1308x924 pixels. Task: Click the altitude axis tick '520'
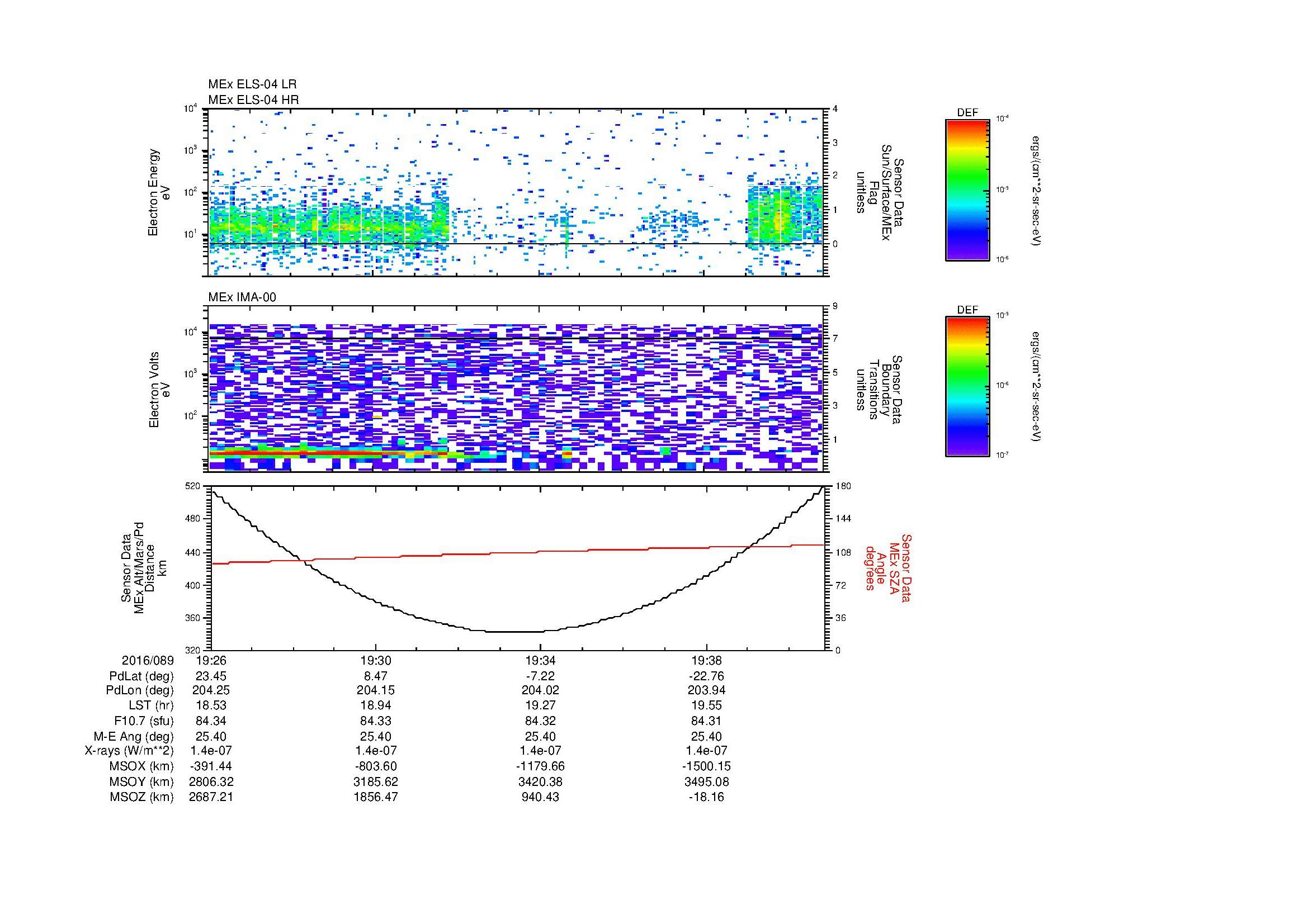tap(193, 486)
